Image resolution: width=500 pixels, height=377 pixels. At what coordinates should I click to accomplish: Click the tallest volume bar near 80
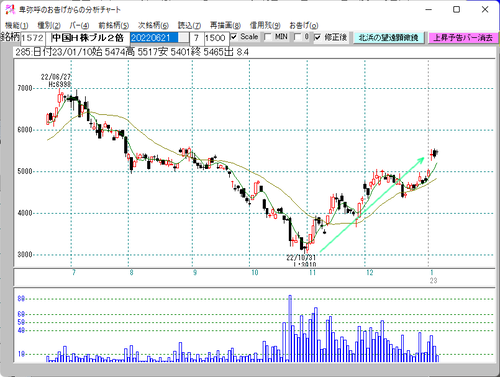click(290, 328)
